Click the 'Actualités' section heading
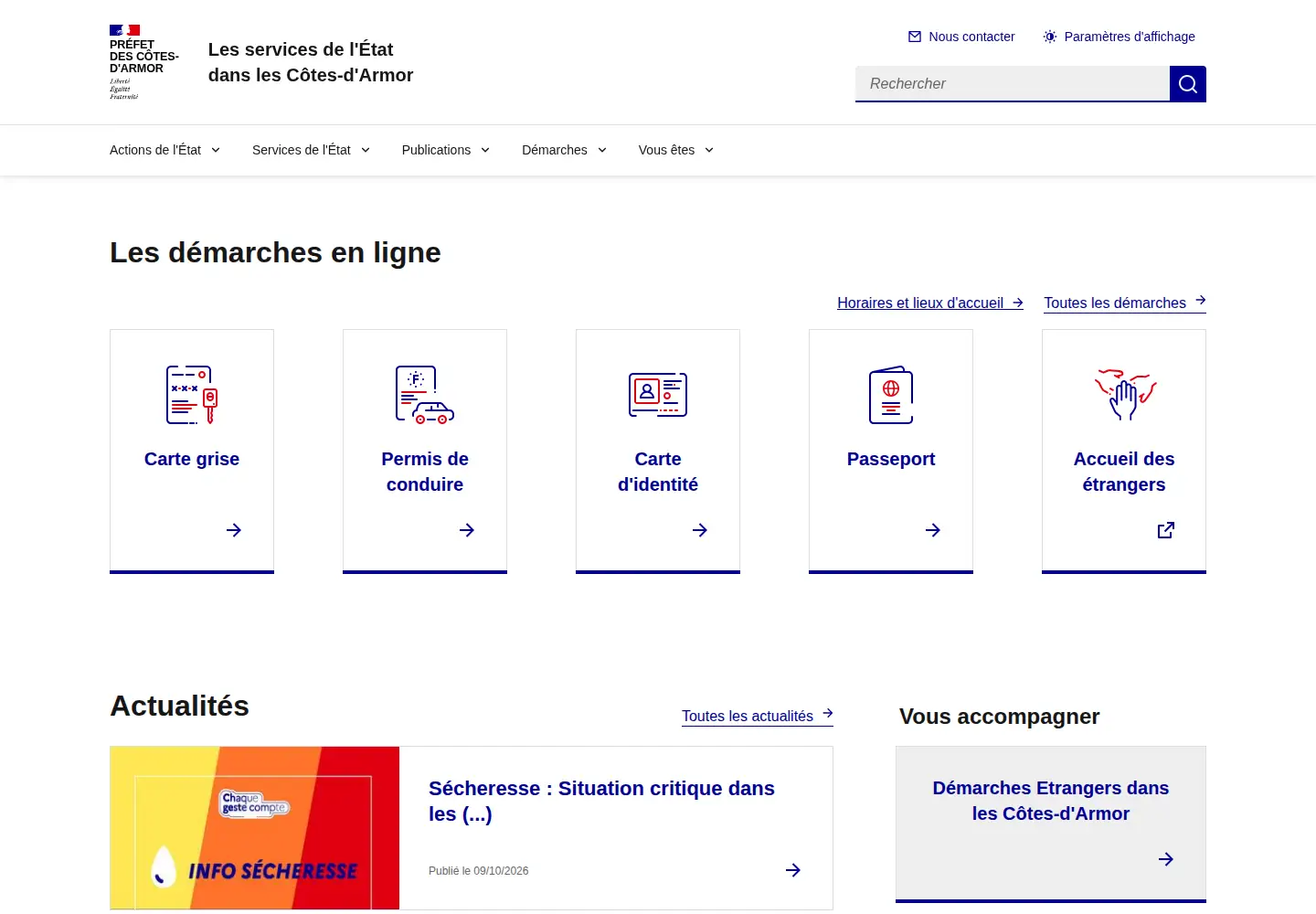The image size is (1316, 914). click(179, 706)
